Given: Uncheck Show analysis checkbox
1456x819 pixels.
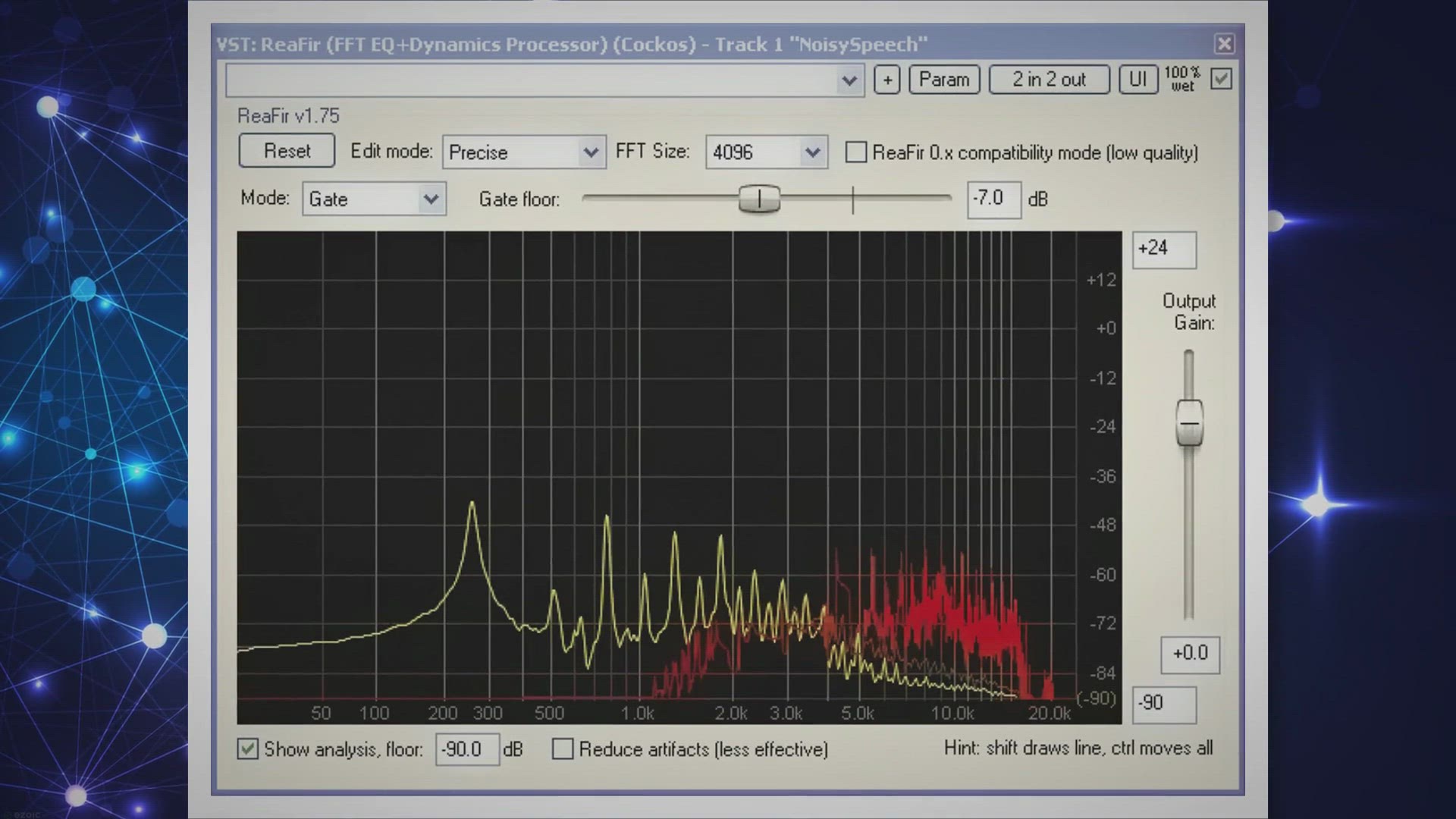Looking at the screenshot, I should pos(248,749).
